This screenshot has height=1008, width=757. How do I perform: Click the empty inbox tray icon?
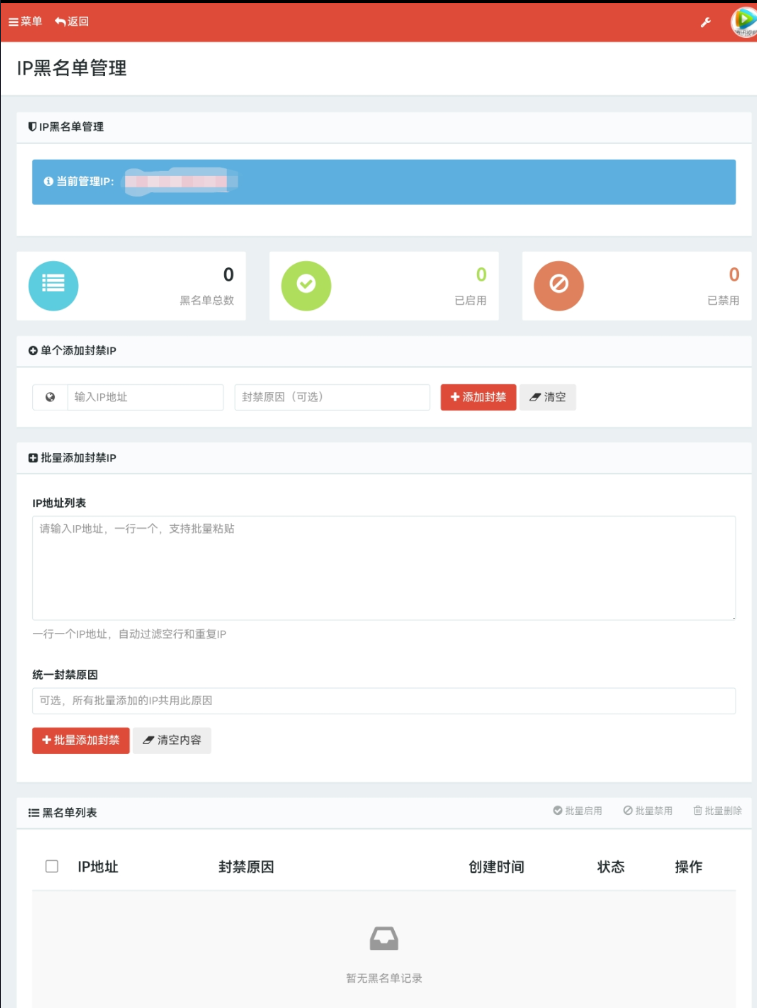[384, 938]
